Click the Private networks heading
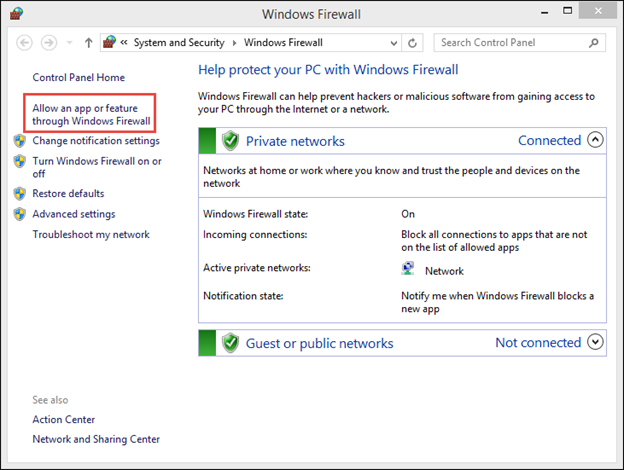624x470 pixels. tap(295, 141)
